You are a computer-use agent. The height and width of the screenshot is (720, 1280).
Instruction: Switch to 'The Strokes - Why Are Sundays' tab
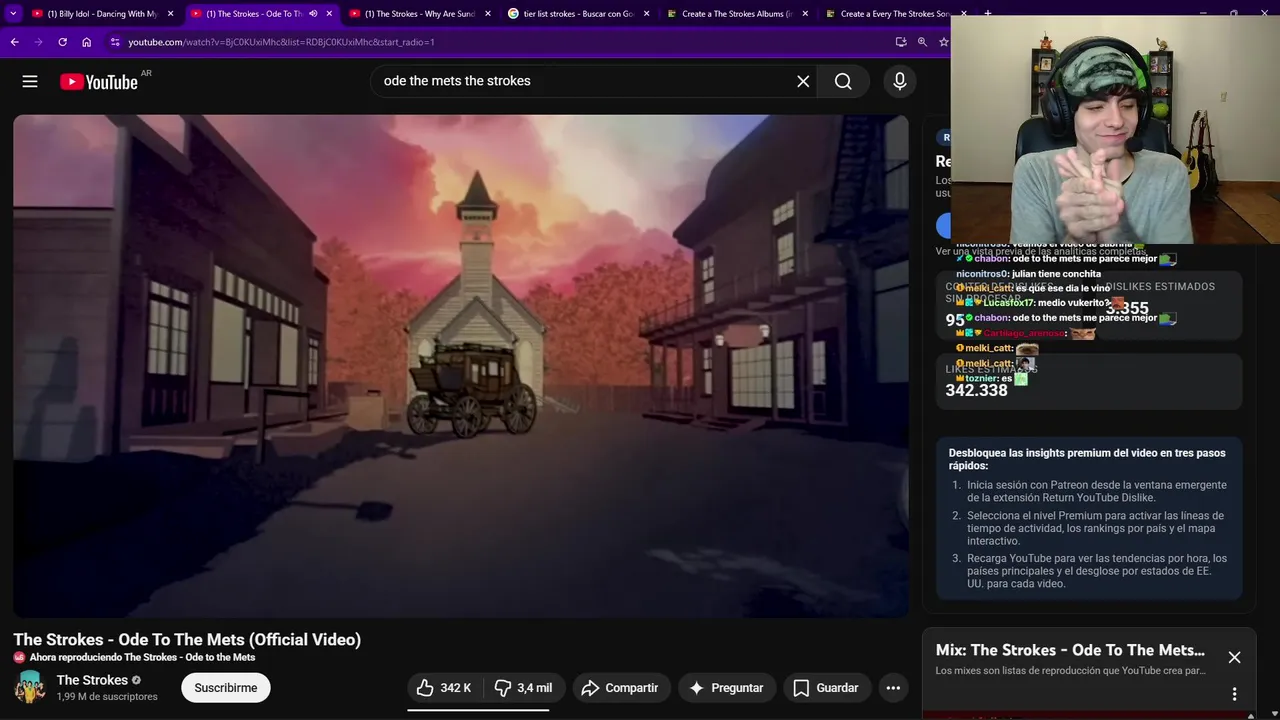click(x=420, y=14)
